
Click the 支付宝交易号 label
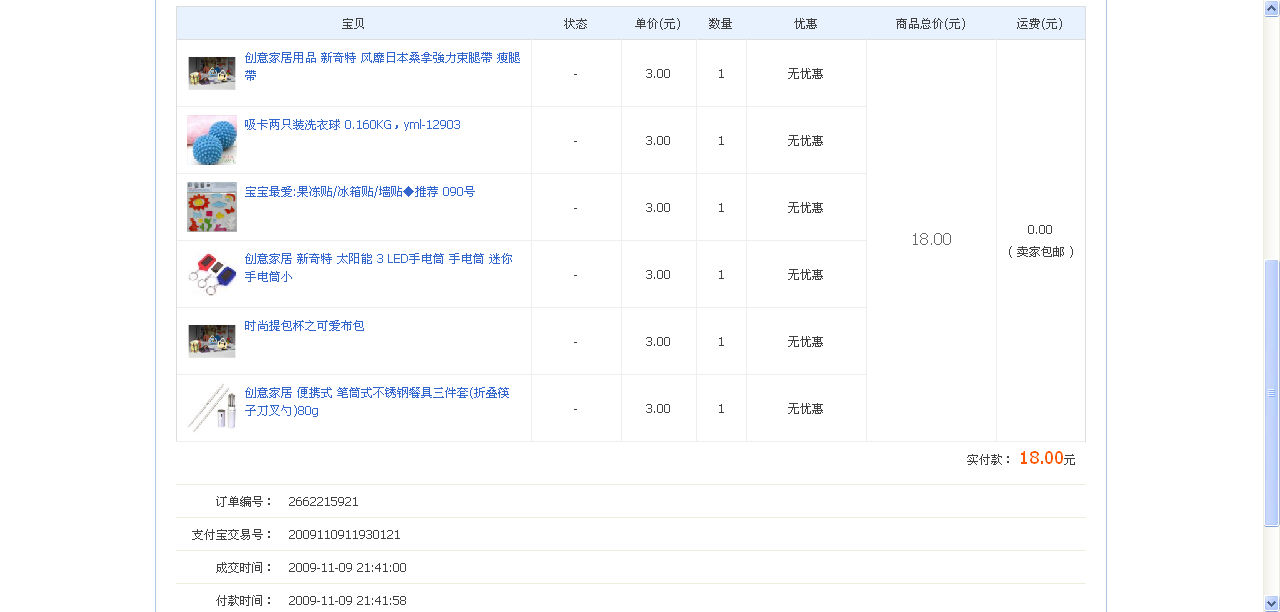click(232, 535)
